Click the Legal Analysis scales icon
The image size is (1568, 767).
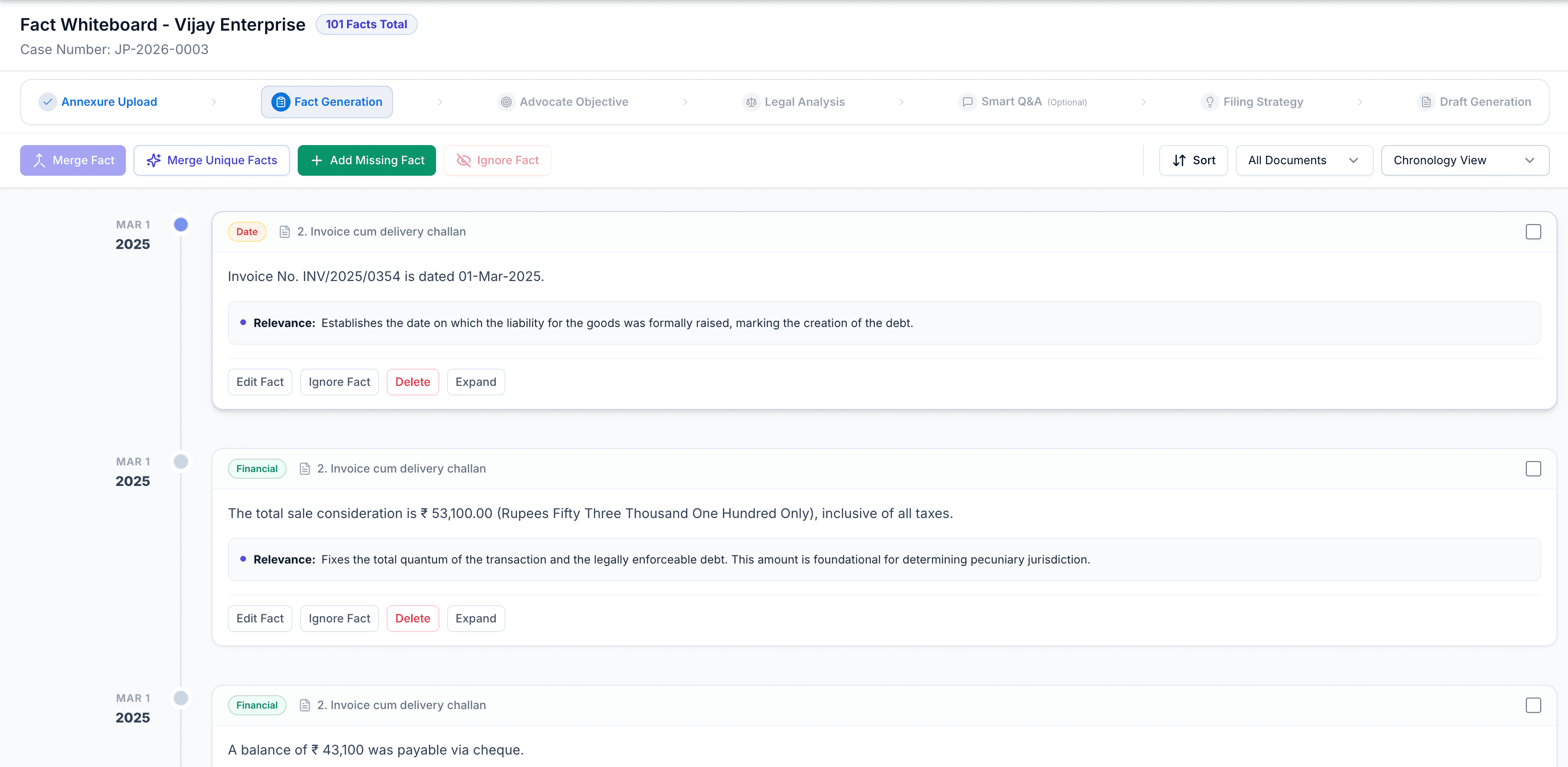[x=751, y=102]
